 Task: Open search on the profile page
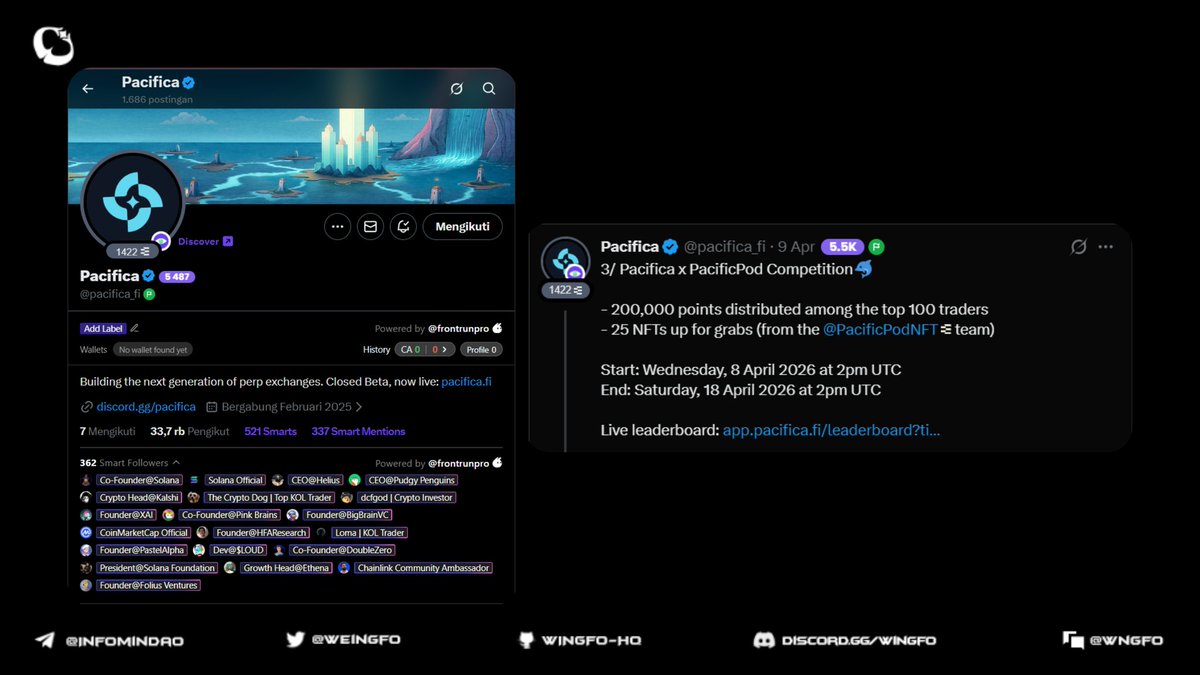pos(489,88)
